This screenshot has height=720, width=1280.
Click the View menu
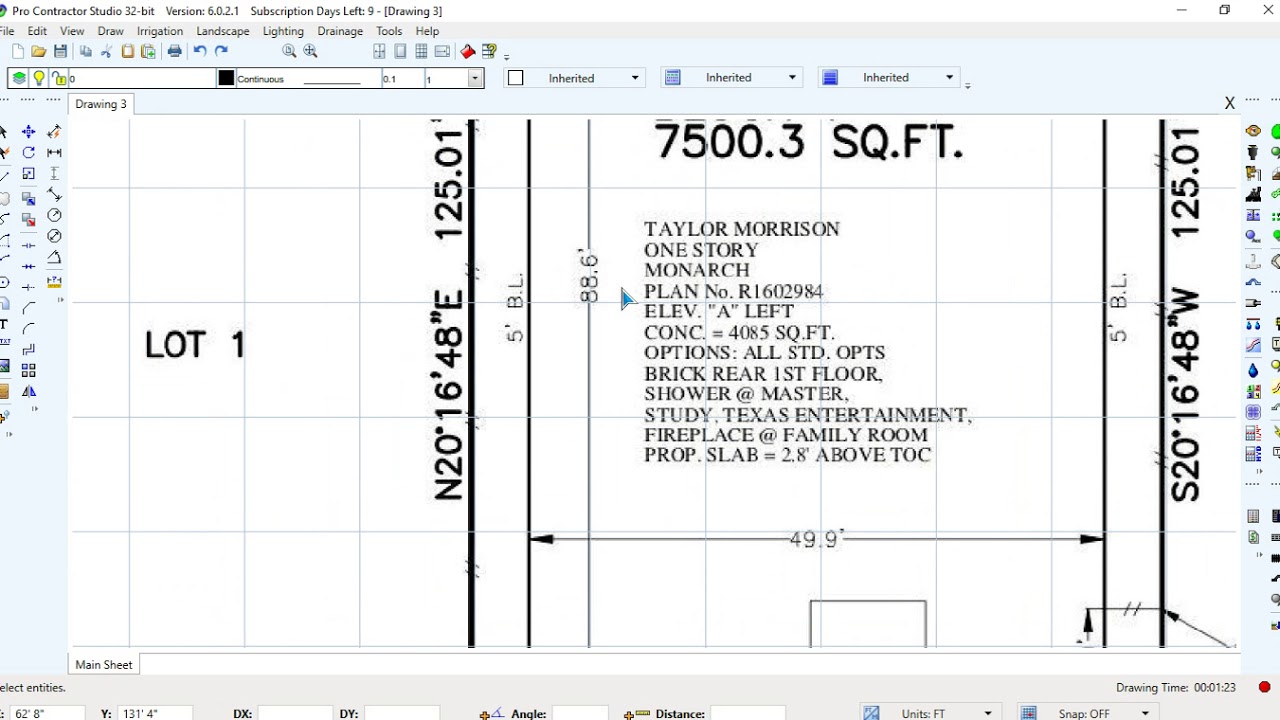[x=72, y=31]
